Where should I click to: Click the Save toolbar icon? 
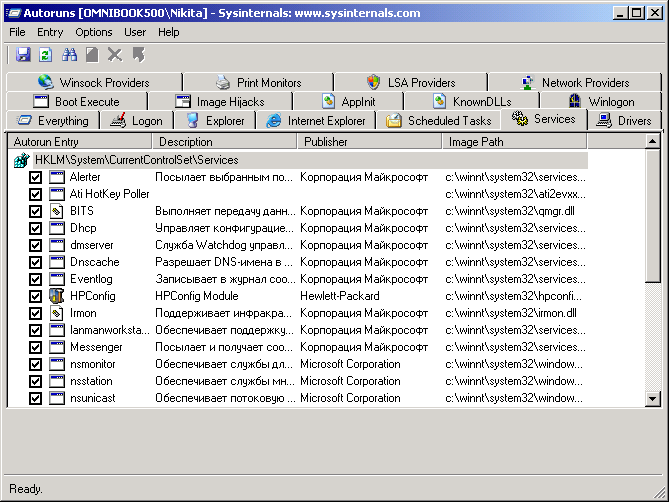[23, 55]
